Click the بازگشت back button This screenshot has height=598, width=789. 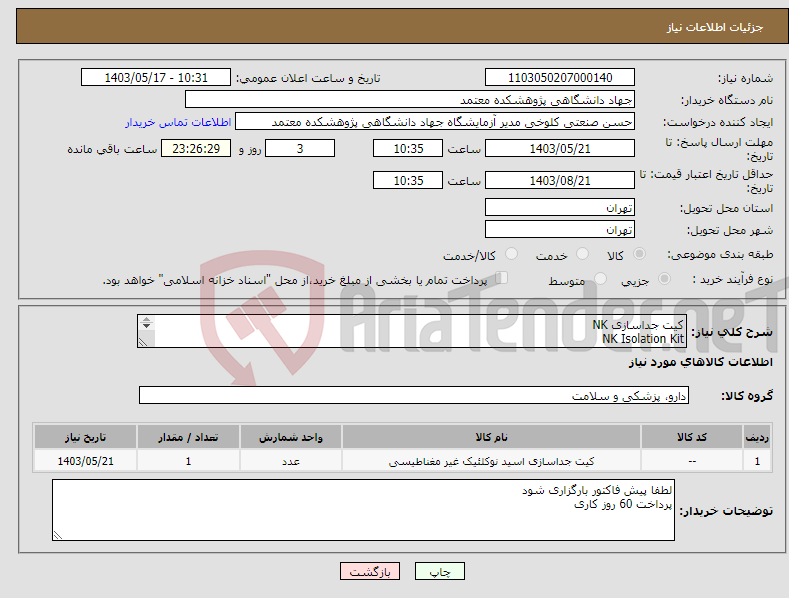[x=370, y=571]
